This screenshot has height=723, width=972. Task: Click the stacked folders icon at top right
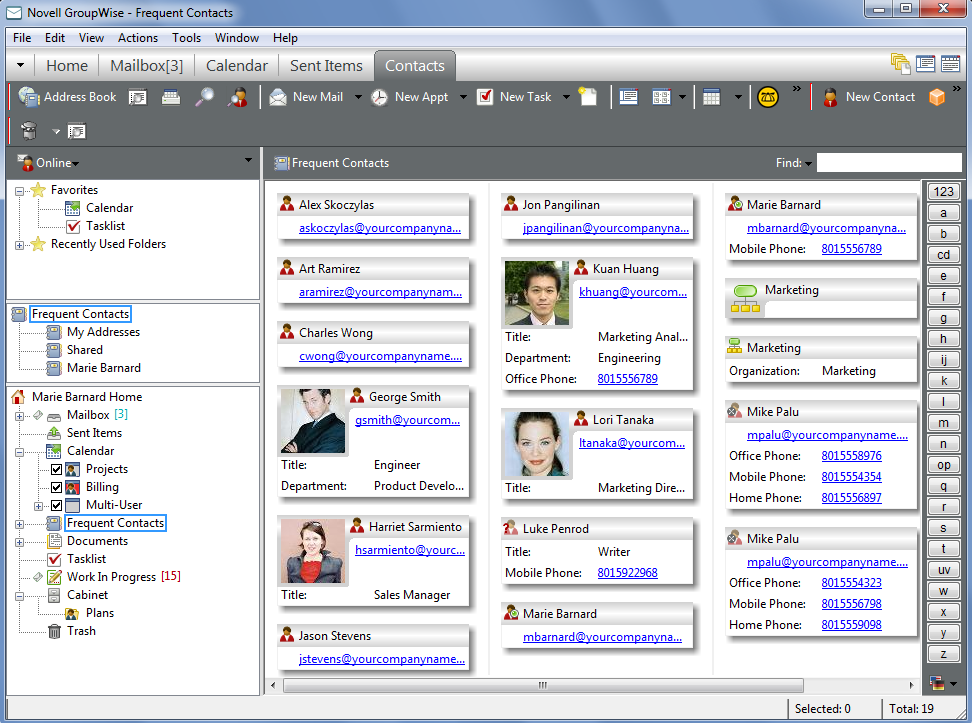[900, 63]
